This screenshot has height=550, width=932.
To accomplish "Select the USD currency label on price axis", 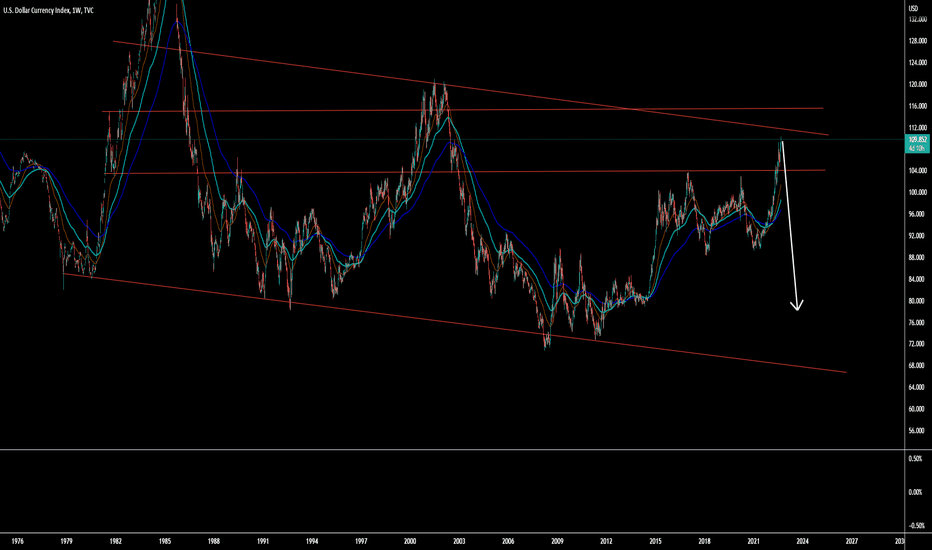I will [x=913, y=8].
